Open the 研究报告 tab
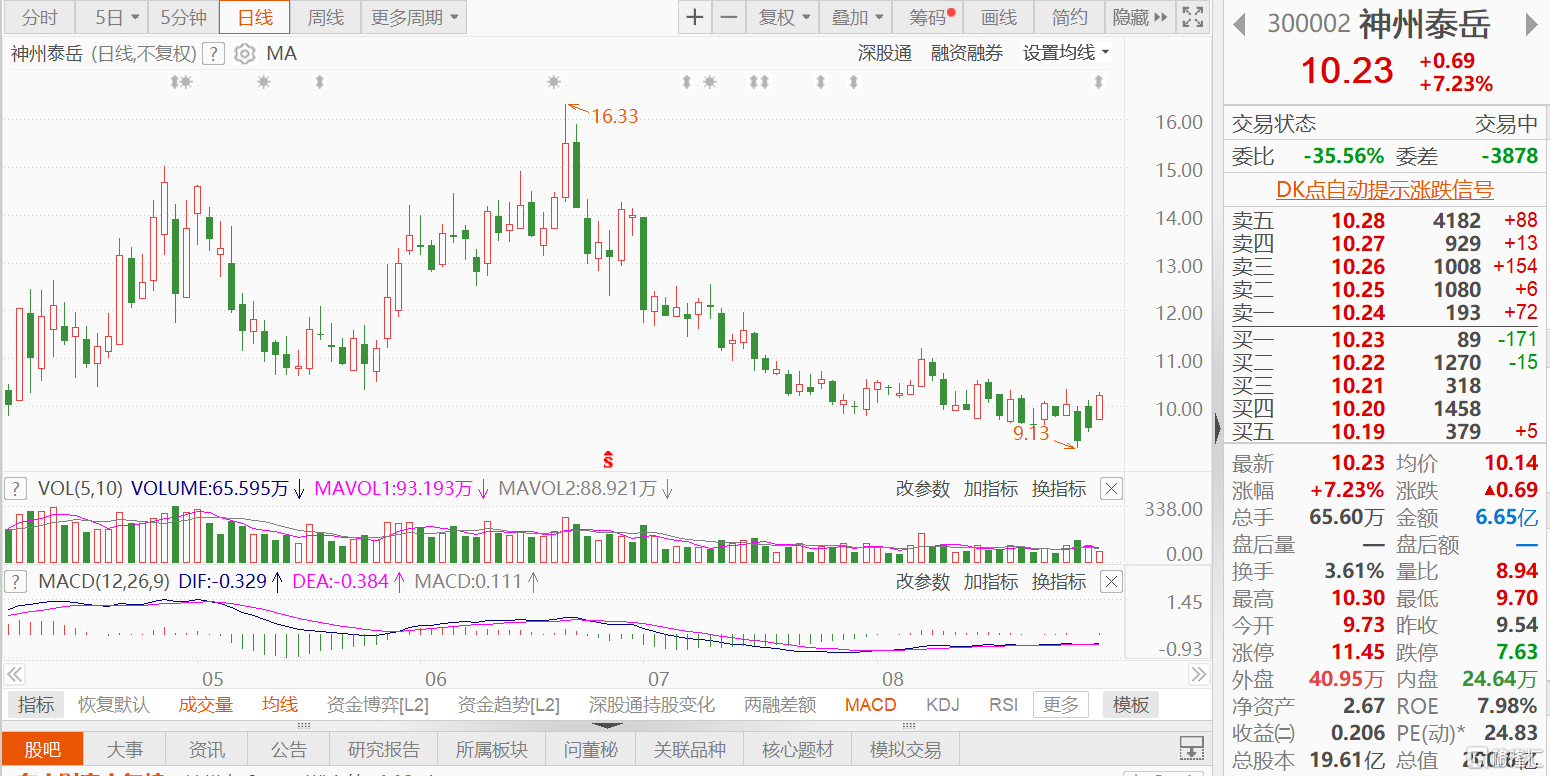This screenshot has height=776, width=1550. tap(383, 750)
